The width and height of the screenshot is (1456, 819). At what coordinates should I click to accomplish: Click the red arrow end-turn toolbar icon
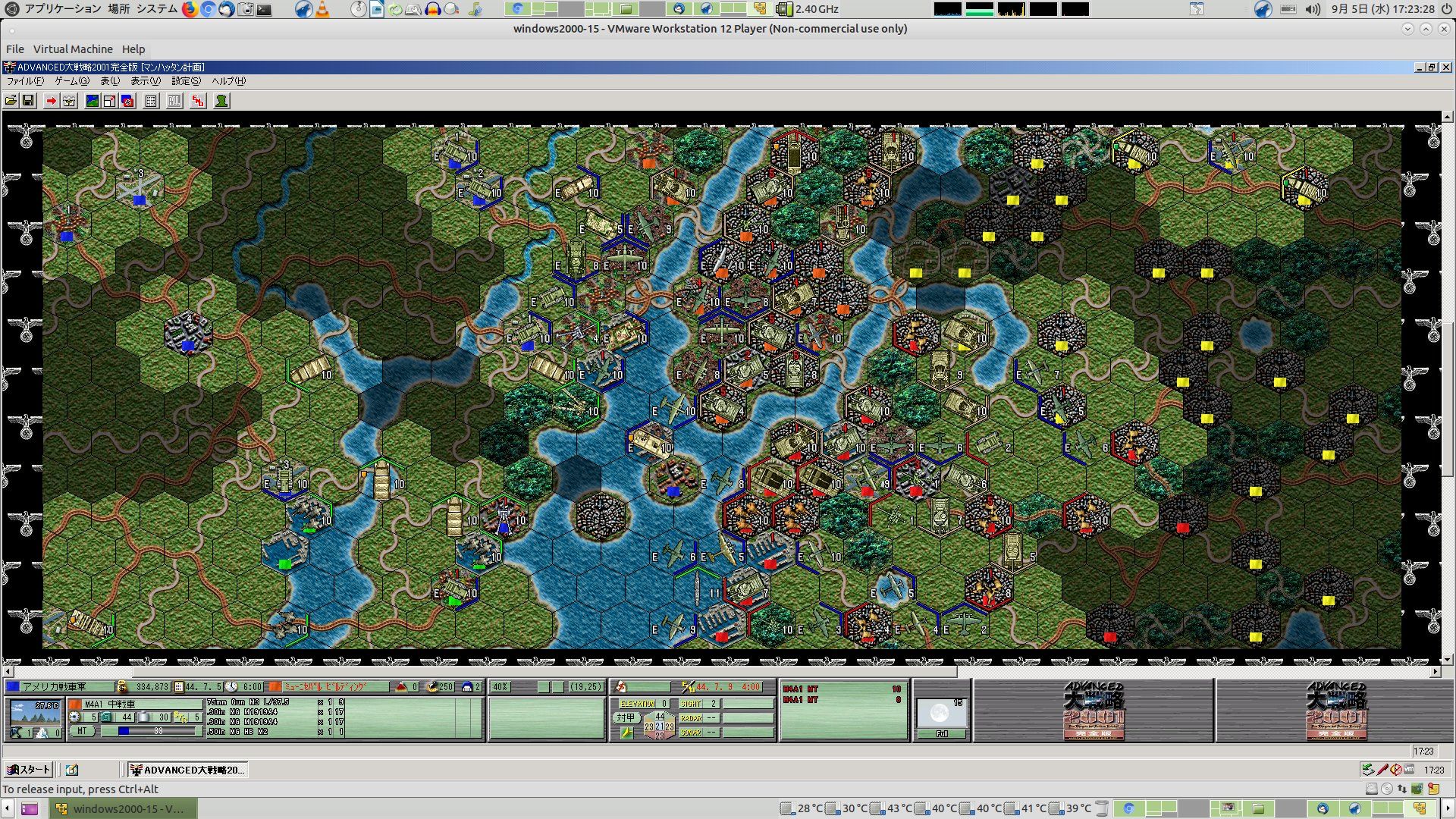(x=51, y=101)
